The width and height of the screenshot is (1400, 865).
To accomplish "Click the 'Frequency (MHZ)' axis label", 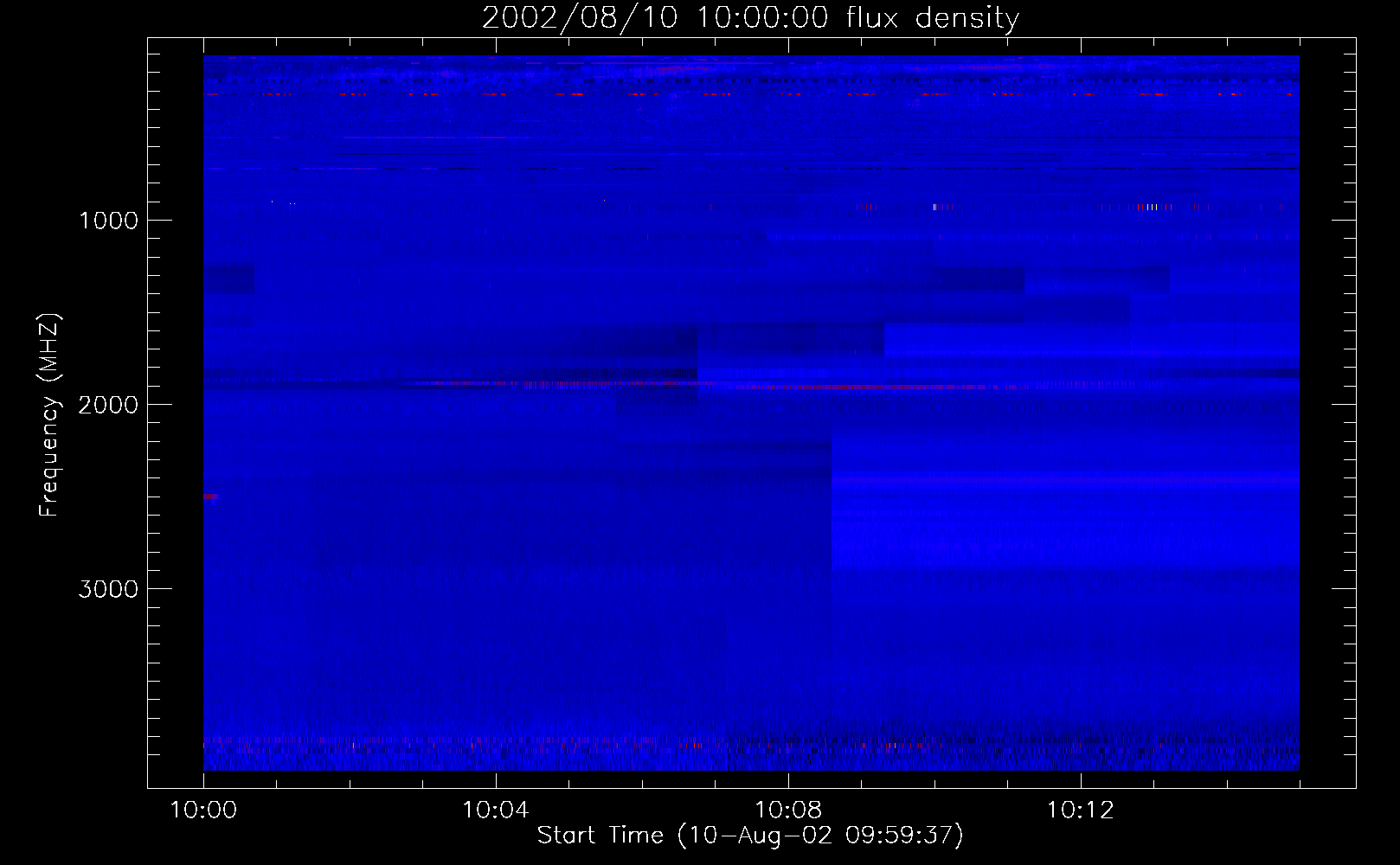I will (x=48, y=415).
